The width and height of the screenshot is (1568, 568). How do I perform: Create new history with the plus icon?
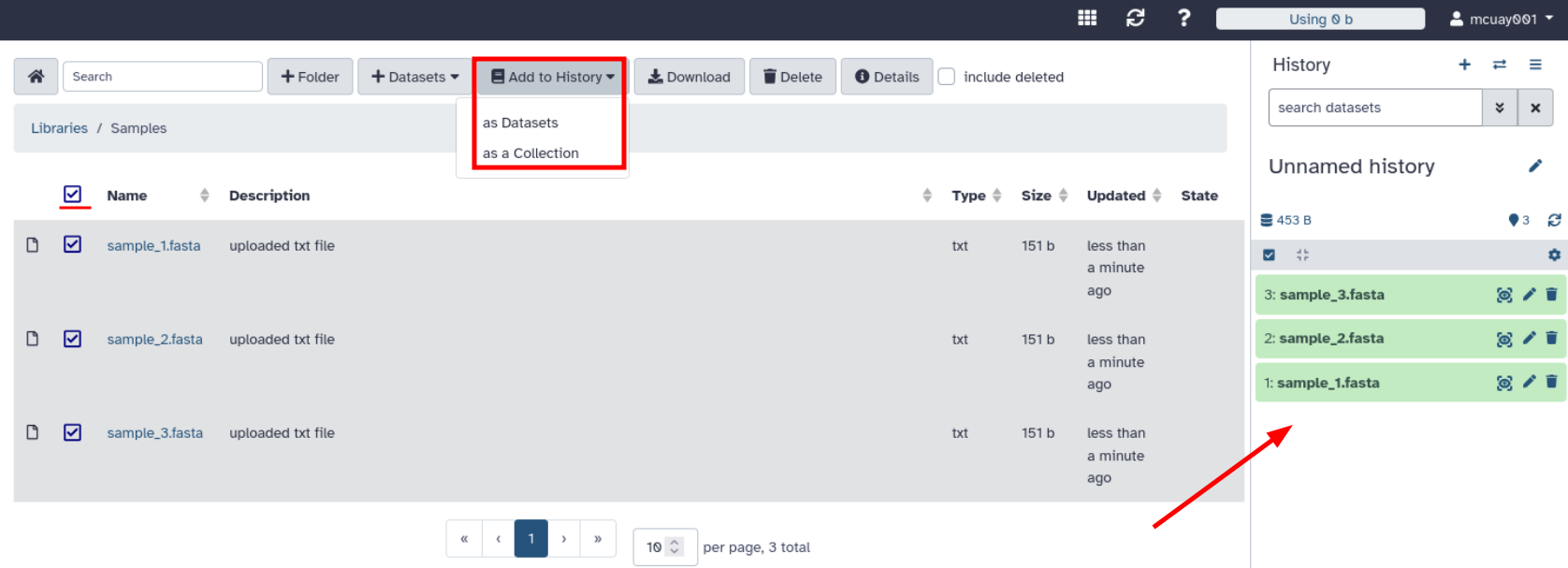1464,65
